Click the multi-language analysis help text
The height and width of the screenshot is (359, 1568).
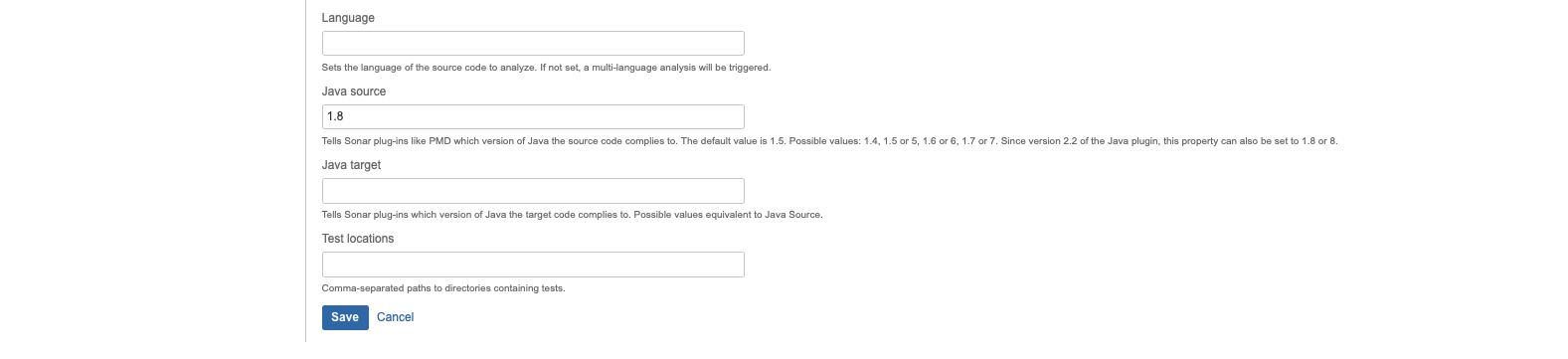click(x=546, y=68)
